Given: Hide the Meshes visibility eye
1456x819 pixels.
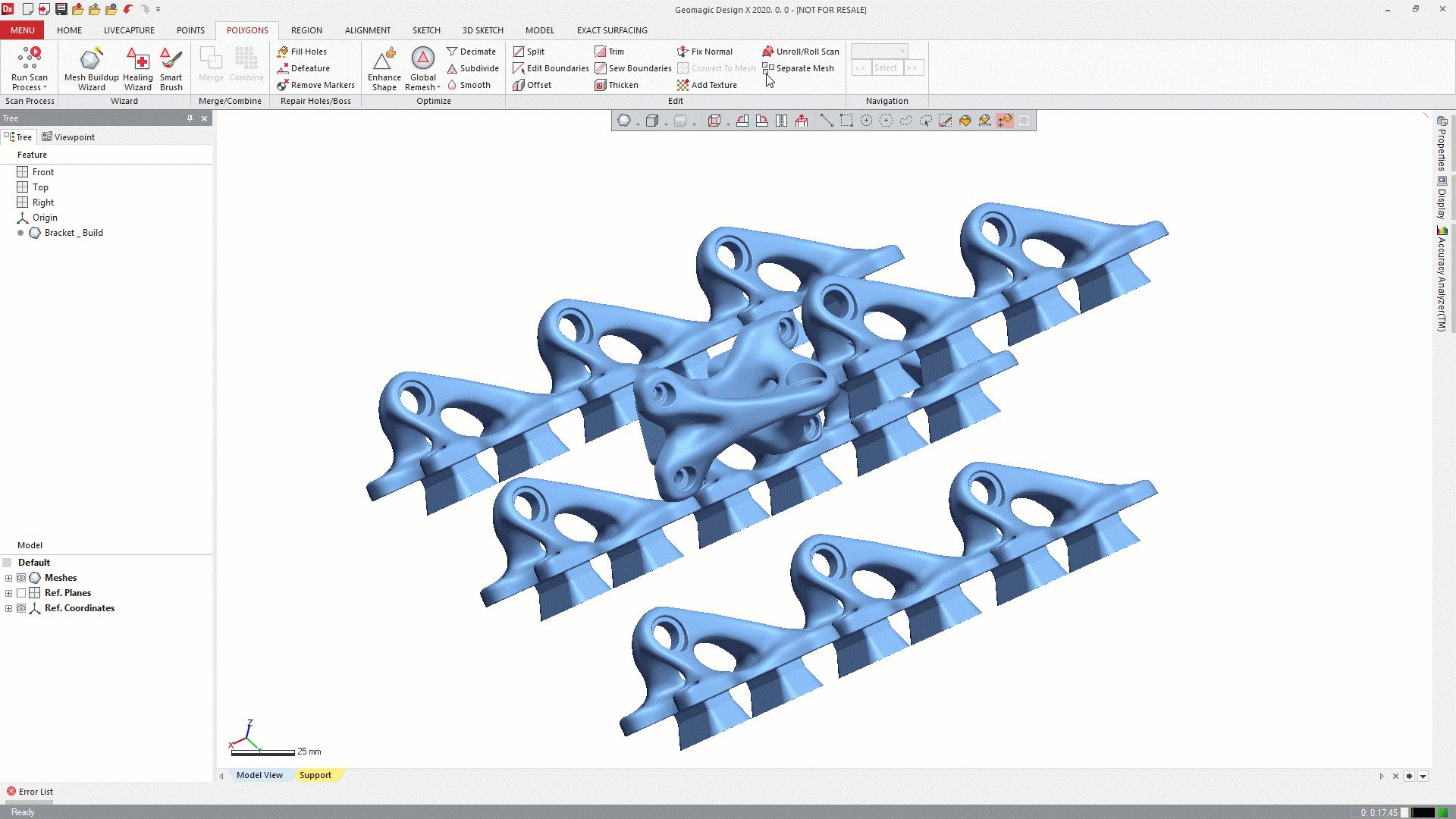Looking at the screenshot, I should click(x=21, y=578).
